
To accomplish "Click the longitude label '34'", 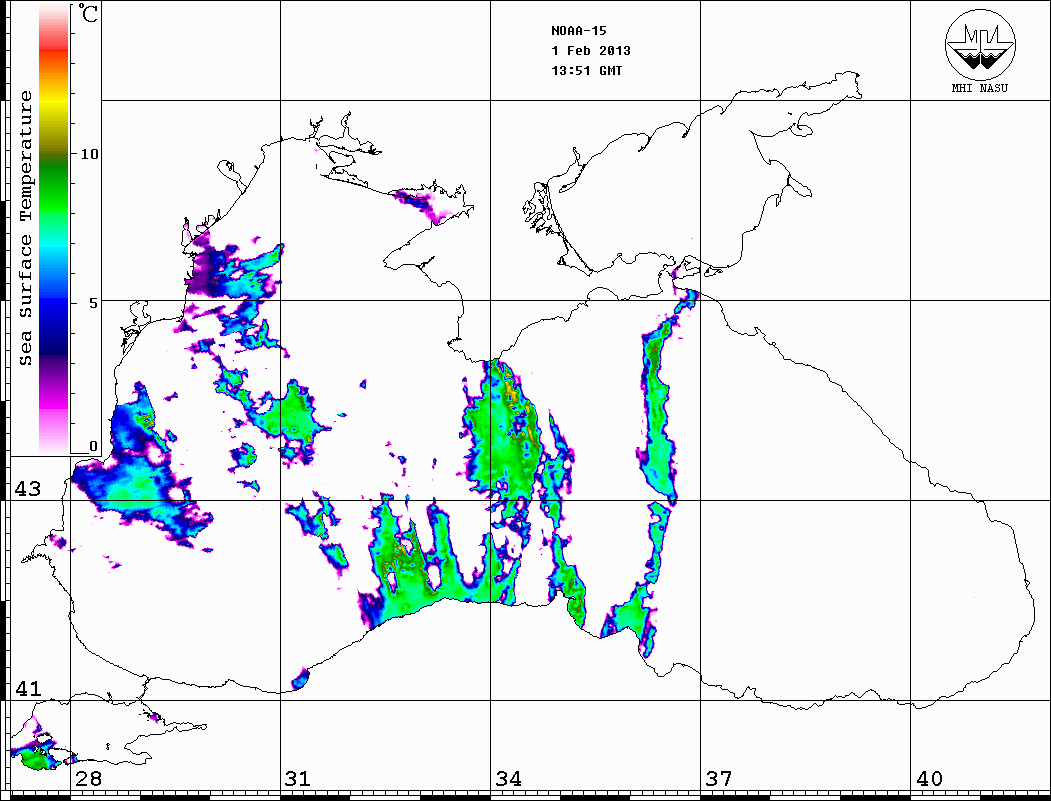I will click(x=508, y=778).
